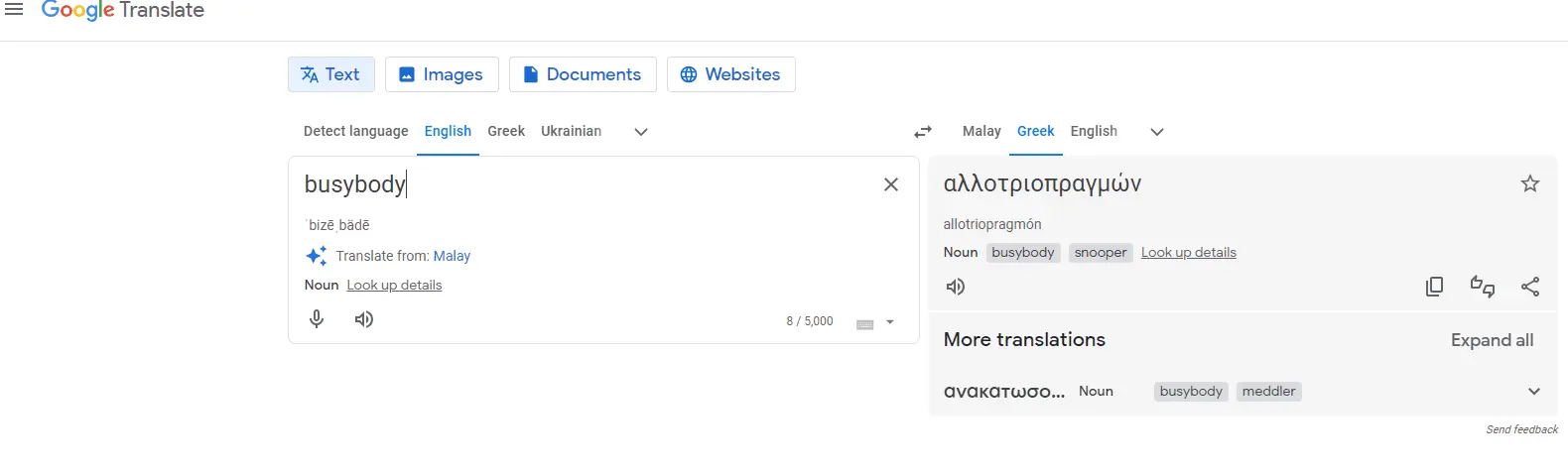Listen to source text pronunciation
1568x476 pixels.
(364, 319)
